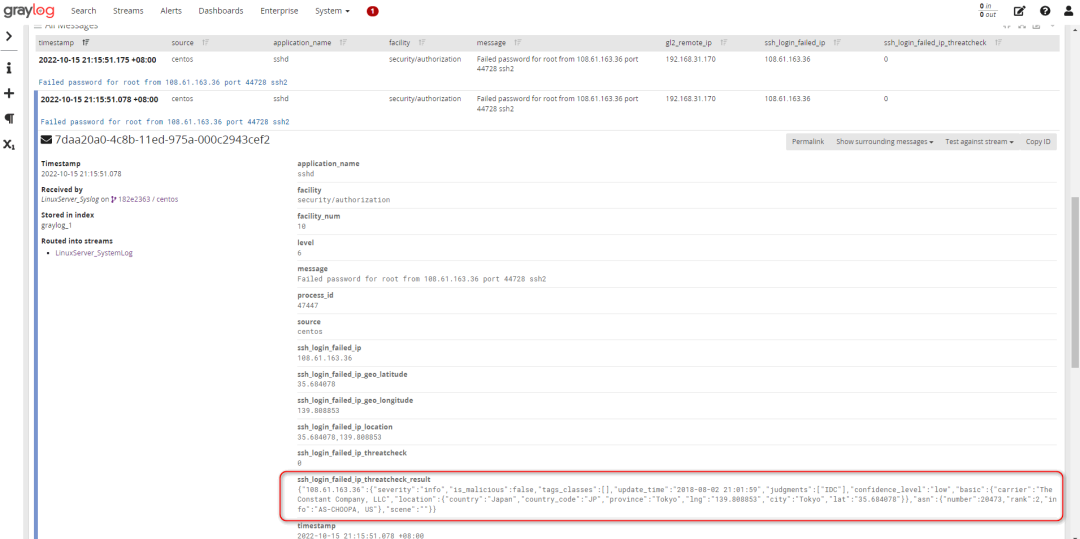This screenshot has width=1080, height=539.
Task: Open LinuxServer_SystemLog stream link
Action: (94, 253)
